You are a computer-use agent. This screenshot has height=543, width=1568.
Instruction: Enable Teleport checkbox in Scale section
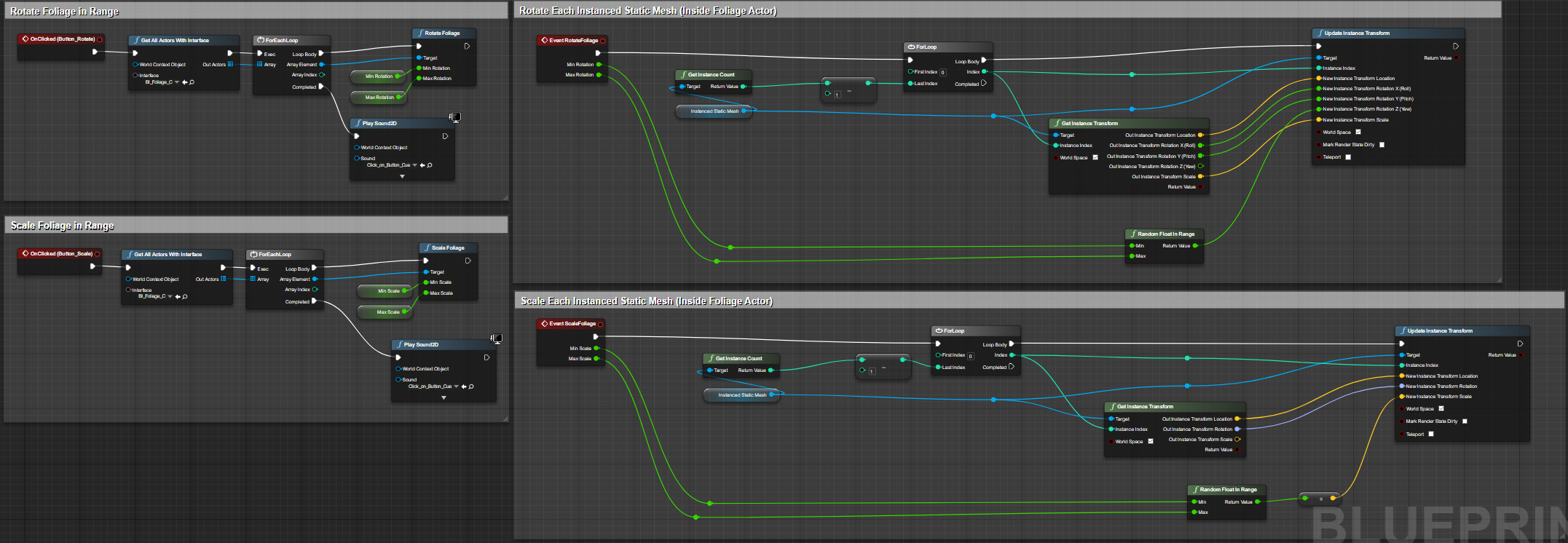[1430, 434]
